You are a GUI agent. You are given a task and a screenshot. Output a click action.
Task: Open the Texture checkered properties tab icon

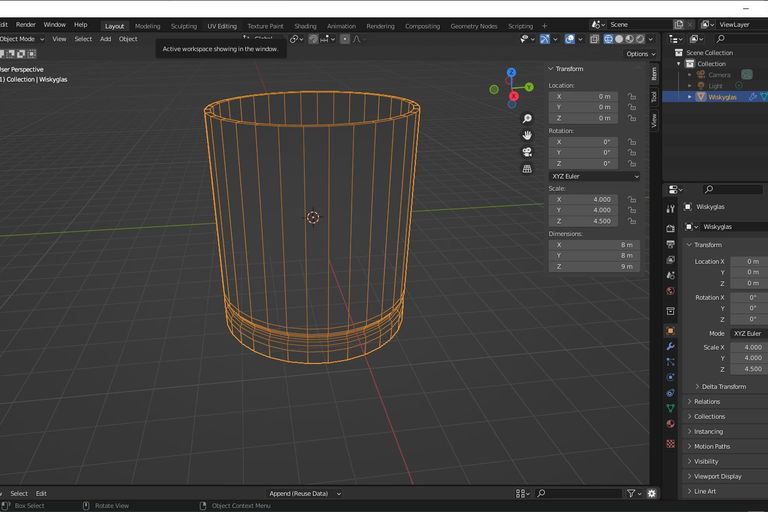tap(671, 444)
